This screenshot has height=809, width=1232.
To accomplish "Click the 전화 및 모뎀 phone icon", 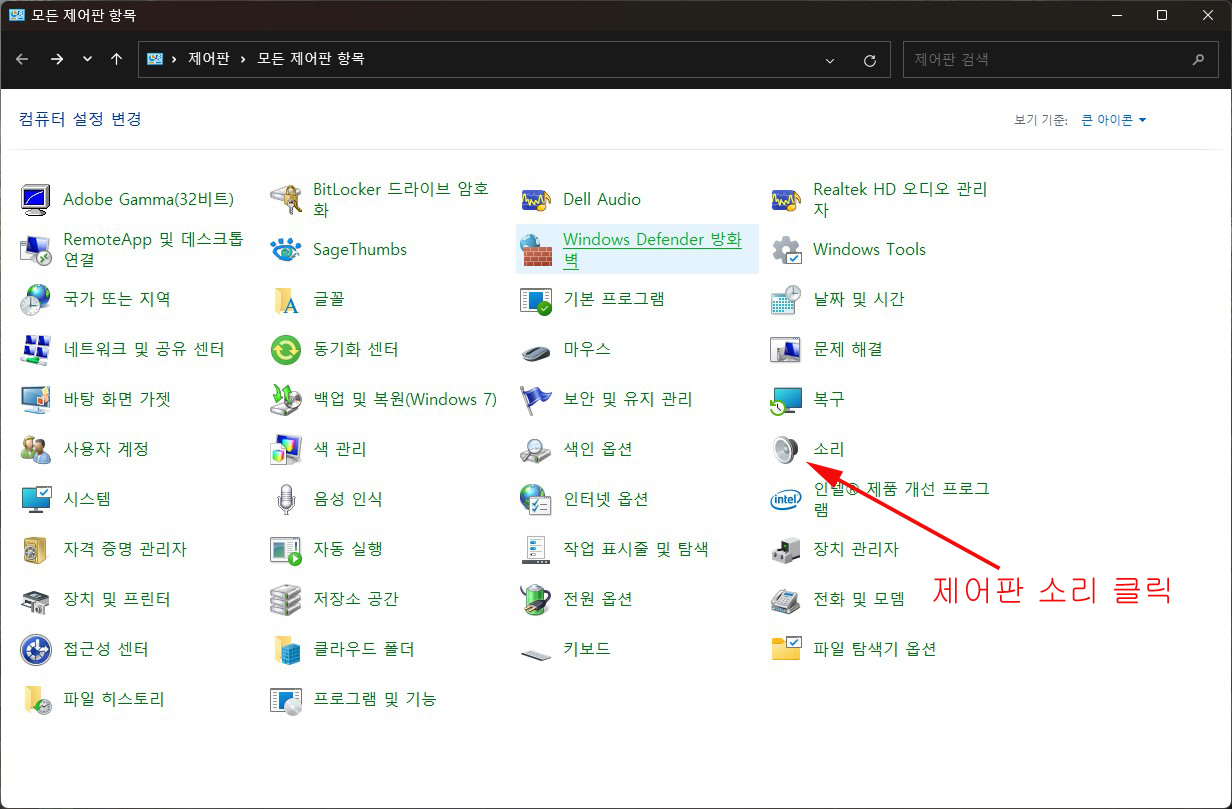I will (786, 599).
